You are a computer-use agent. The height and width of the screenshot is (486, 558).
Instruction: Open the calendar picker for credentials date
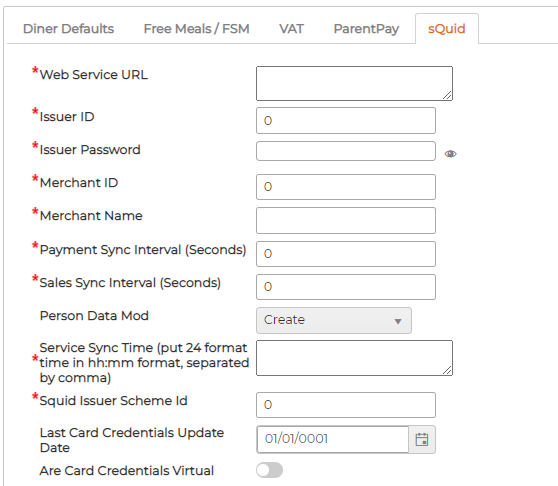pyautogui.click(x=422, y=439)
